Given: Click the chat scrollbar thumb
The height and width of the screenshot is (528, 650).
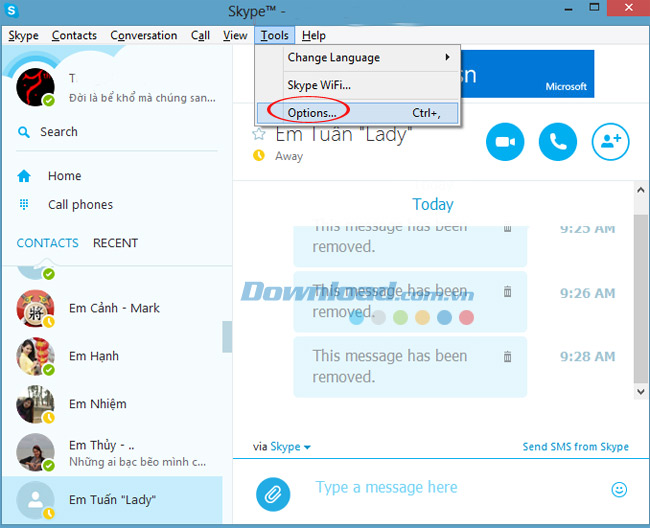Looking at the screenshot, I should [640, 298].
